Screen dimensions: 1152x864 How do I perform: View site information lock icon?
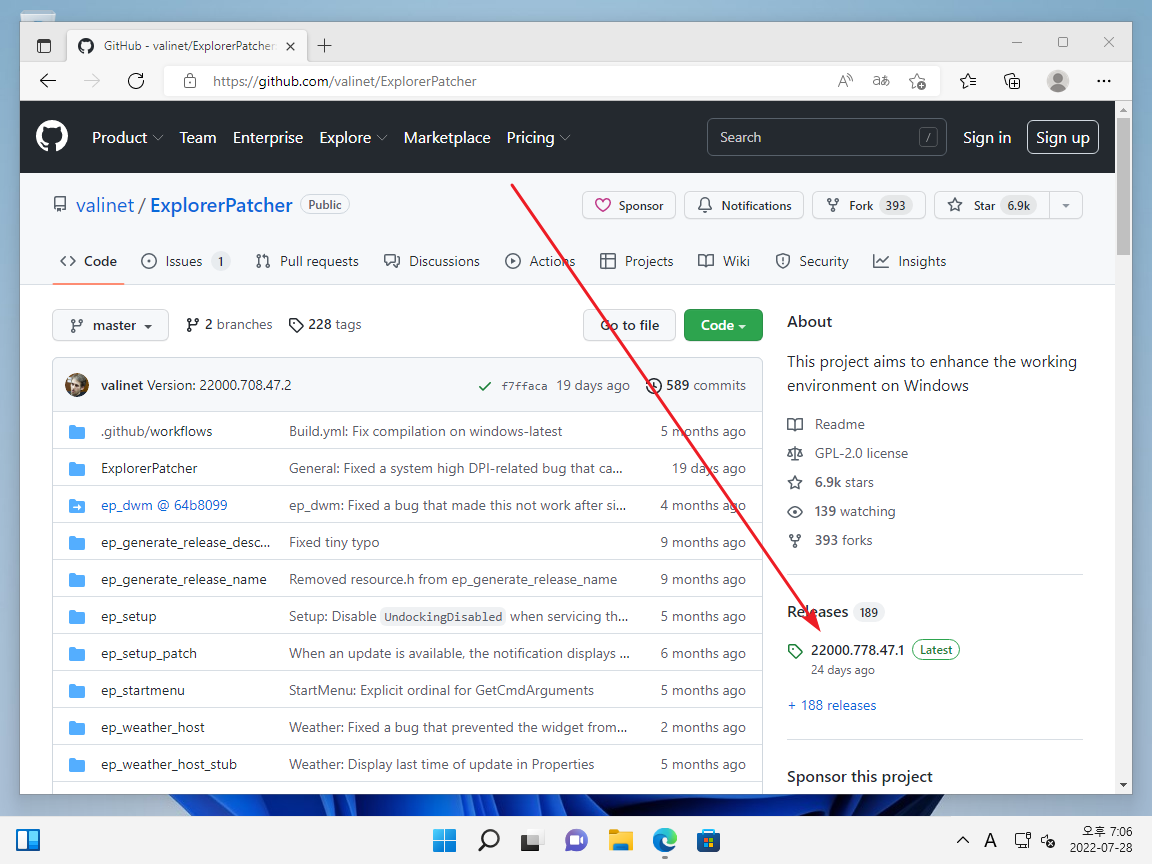(x=190, y=81)
